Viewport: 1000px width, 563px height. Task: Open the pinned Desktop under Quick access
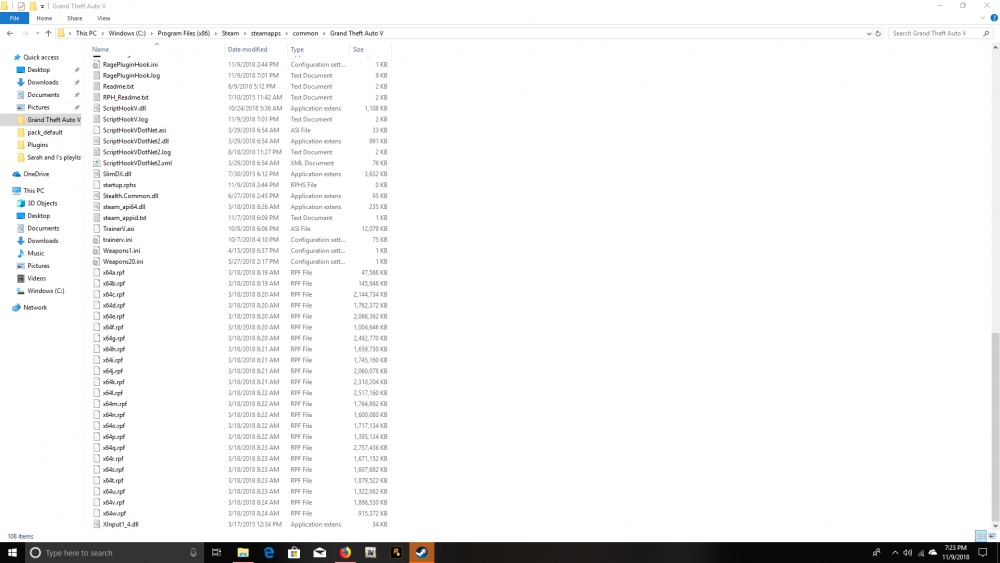coord(38,69)
